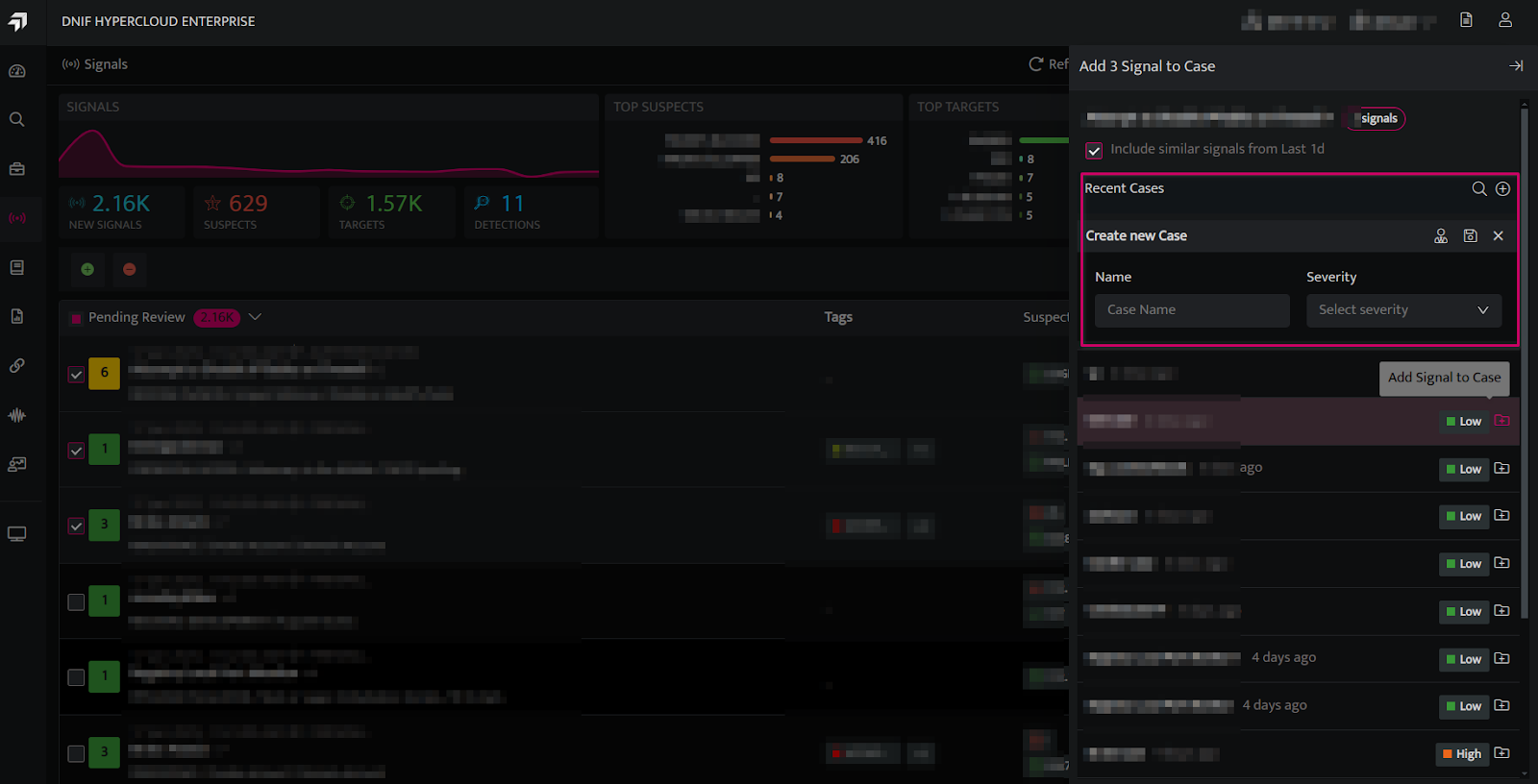Search recent cases with magnifier icon

point(1479,188)
